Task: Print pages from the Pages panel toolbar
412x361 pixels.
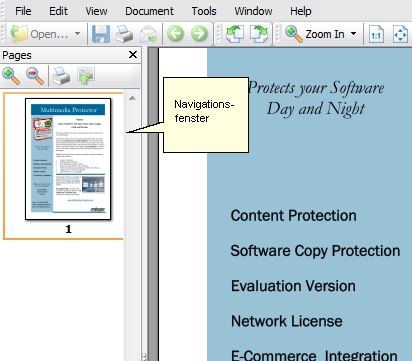Action: (x=62, y=76)
